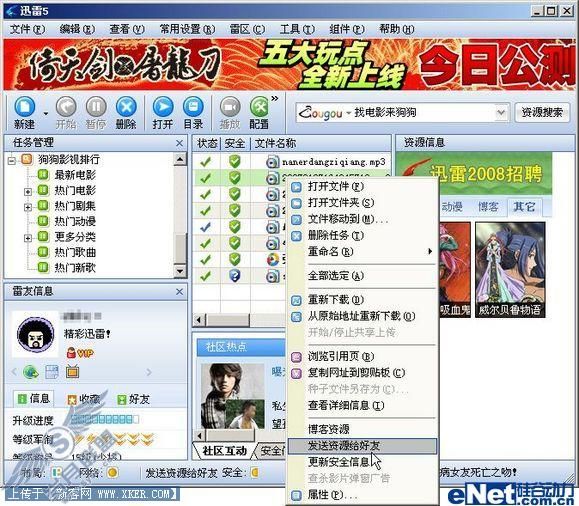Open the 雷区 menu

[x=247, y=29]
